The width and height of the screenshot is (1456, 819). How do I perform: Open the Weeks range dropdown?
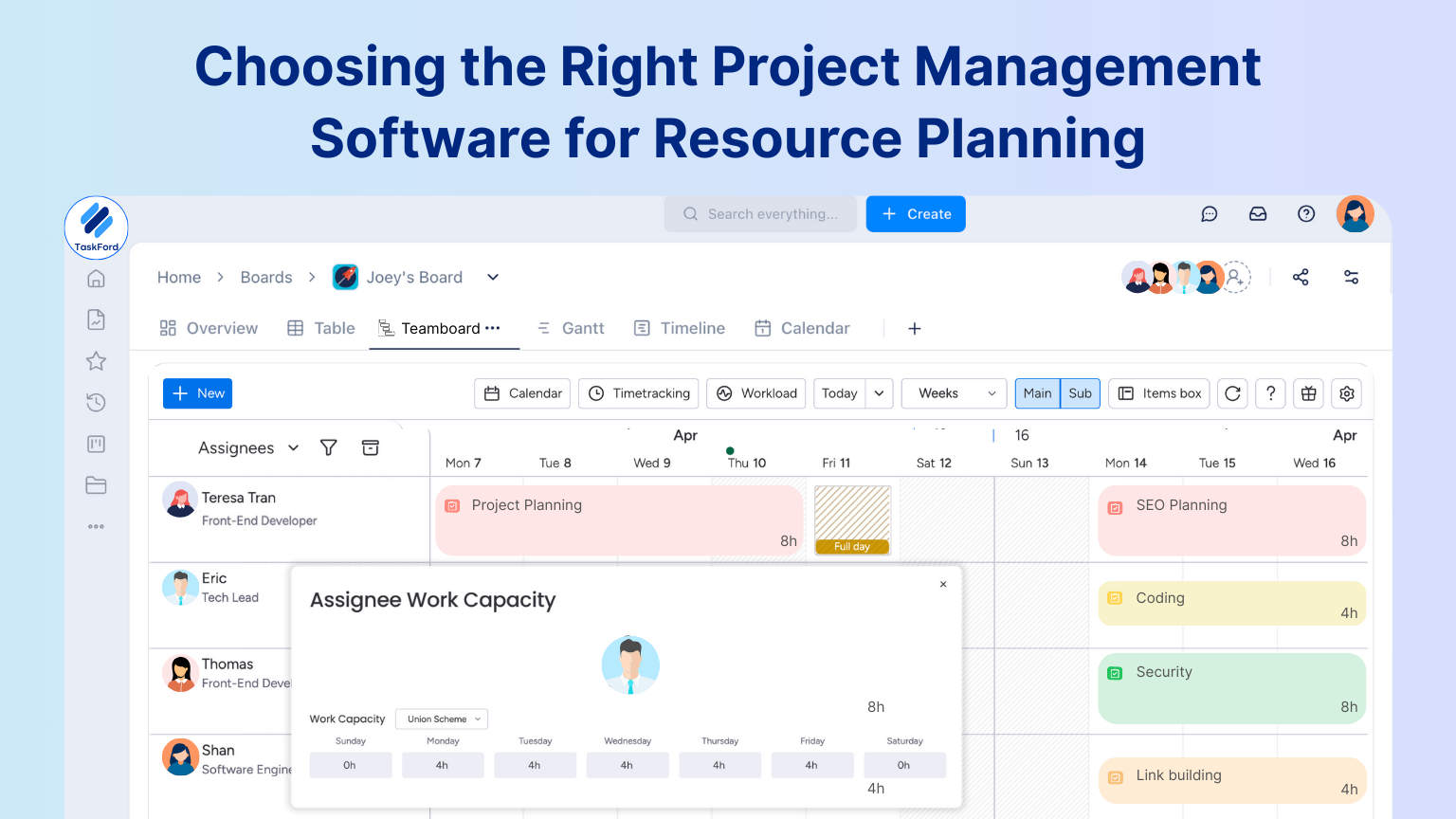coord(955,393)
